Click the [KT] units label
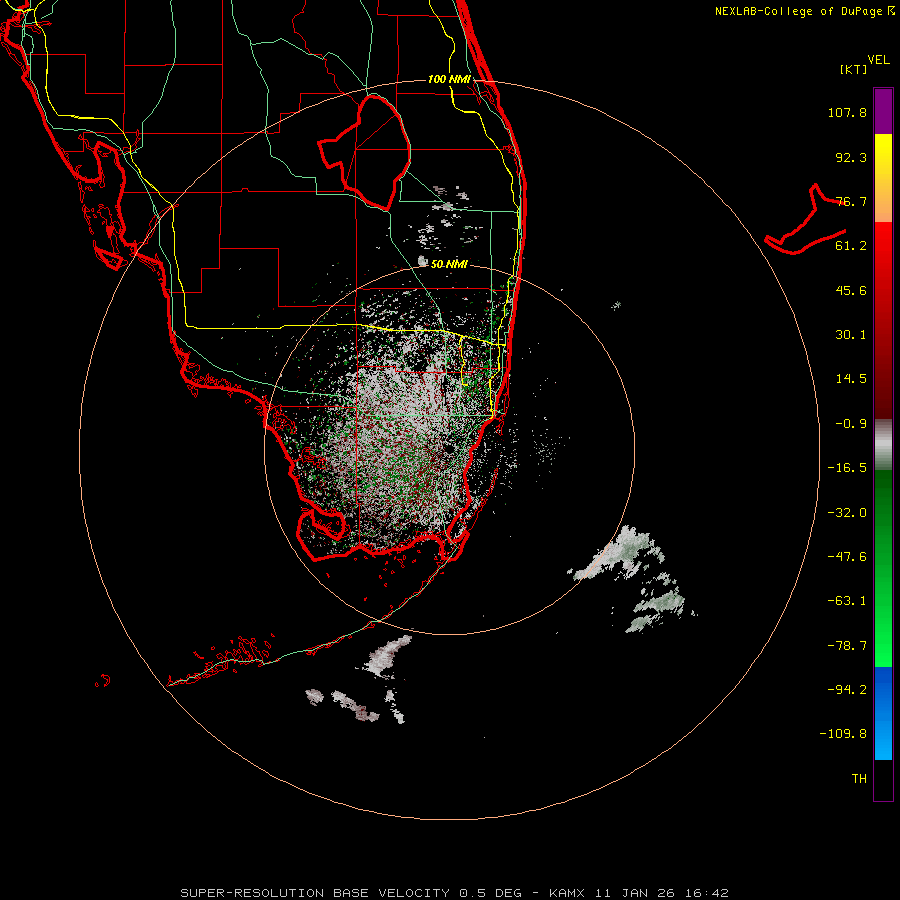Viewport: 900px width, 900px height. [x=854, y=69]
